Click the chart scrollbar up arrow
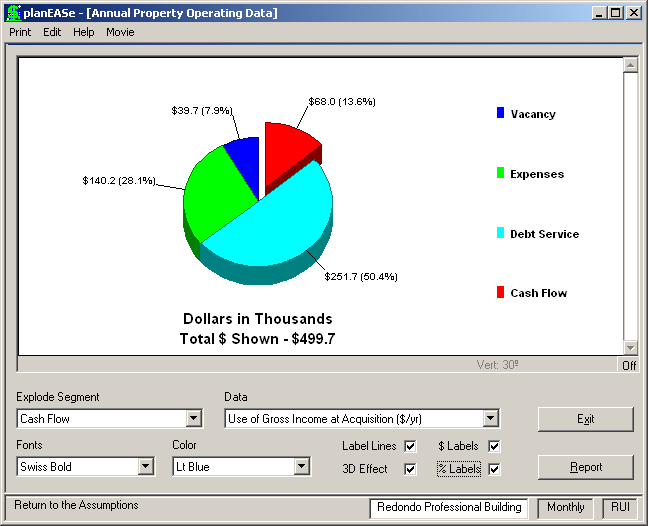The image size is (648, 526). pos(630,65)
